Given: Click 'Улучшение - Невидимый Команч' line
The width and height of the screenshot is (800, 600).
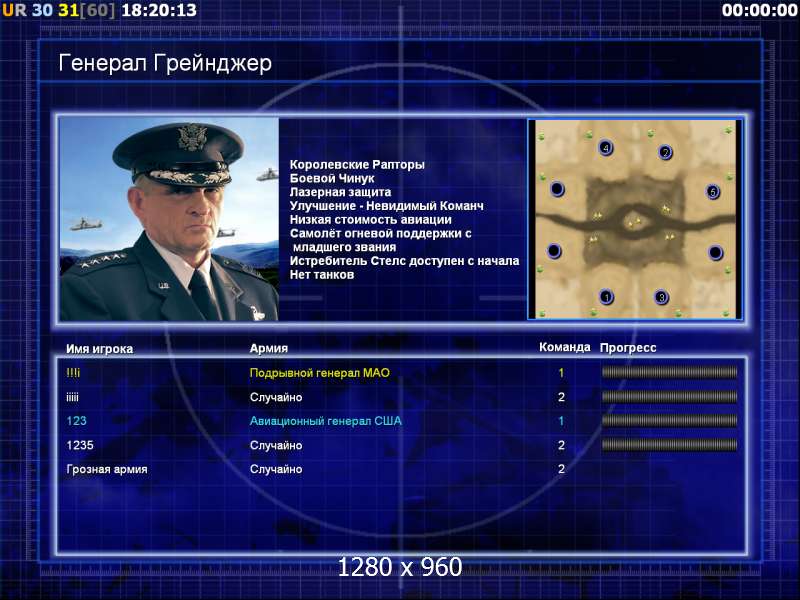Looking at the screenshot, I should pos(387,206).
